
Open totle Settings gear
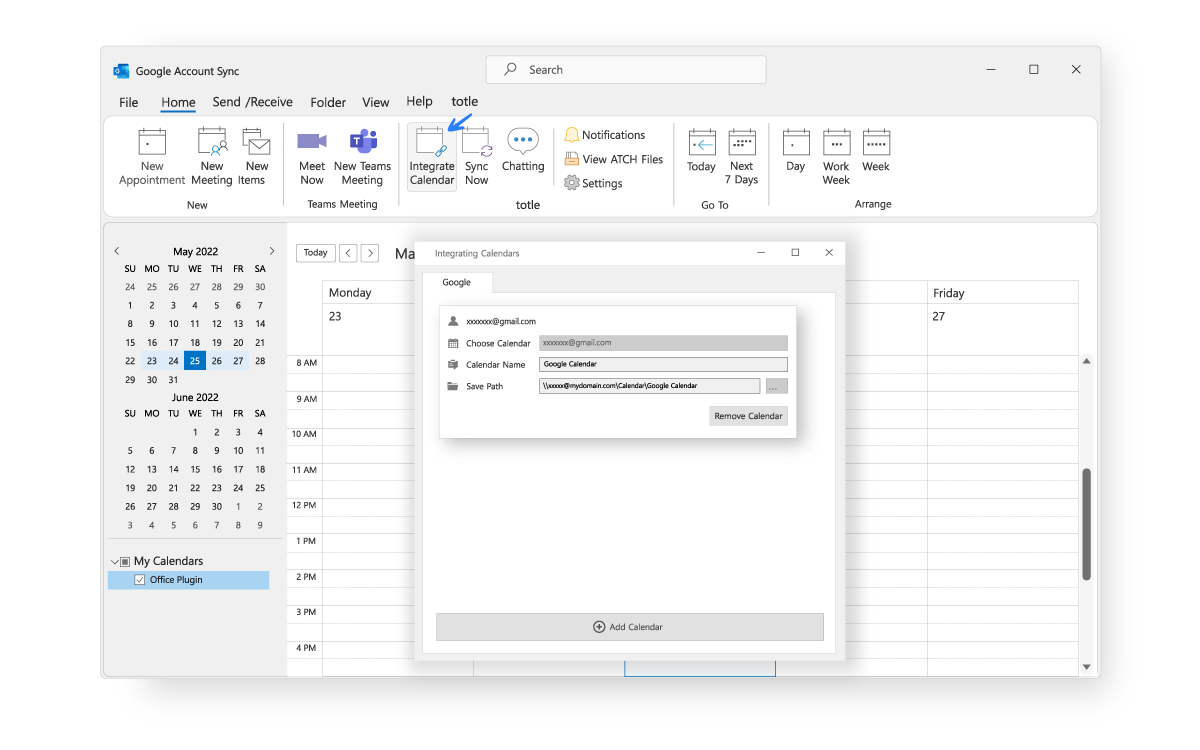click(x=594, y=183)
